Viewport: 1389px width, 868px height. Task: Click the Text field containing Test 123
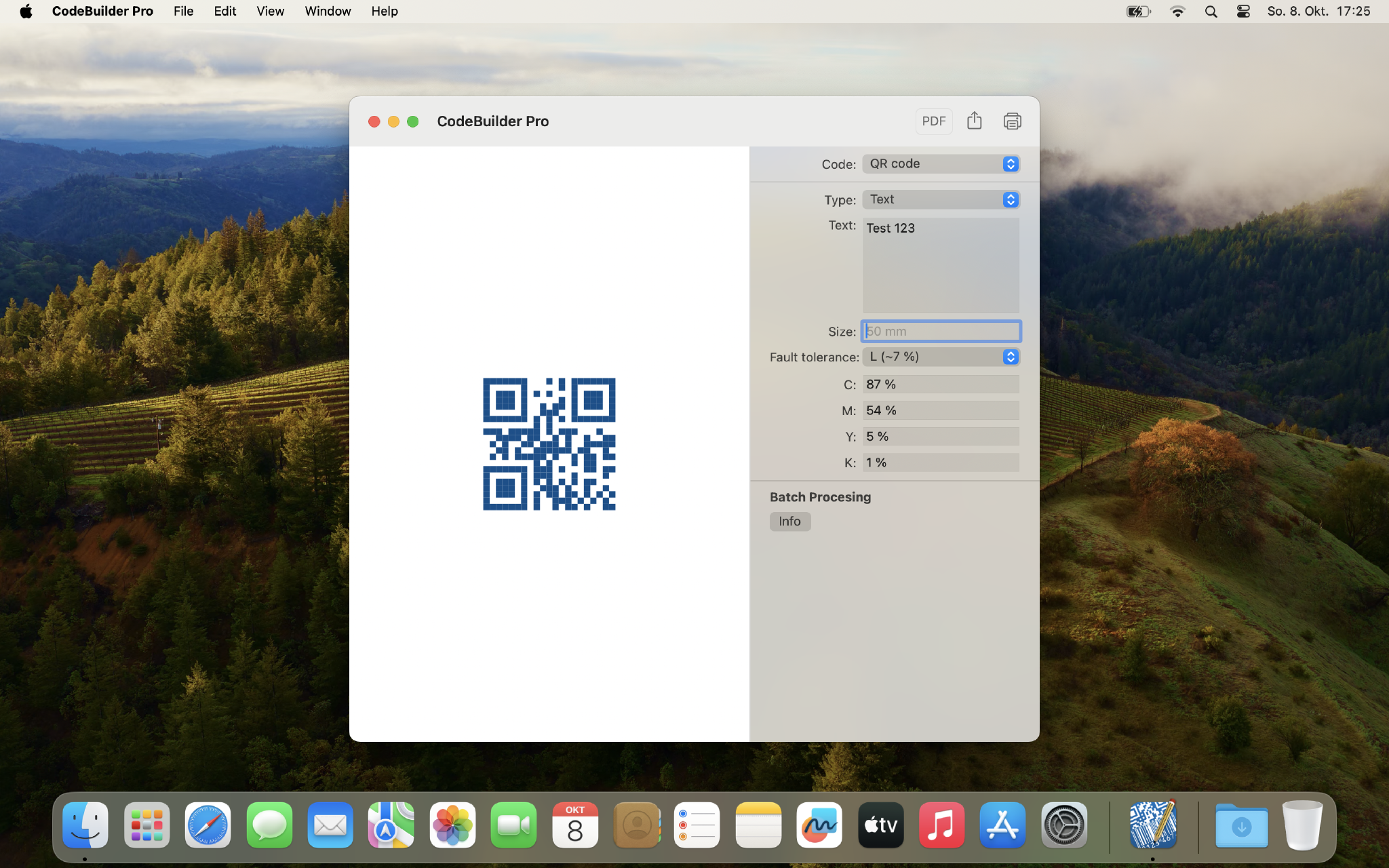tap(941, 265)
